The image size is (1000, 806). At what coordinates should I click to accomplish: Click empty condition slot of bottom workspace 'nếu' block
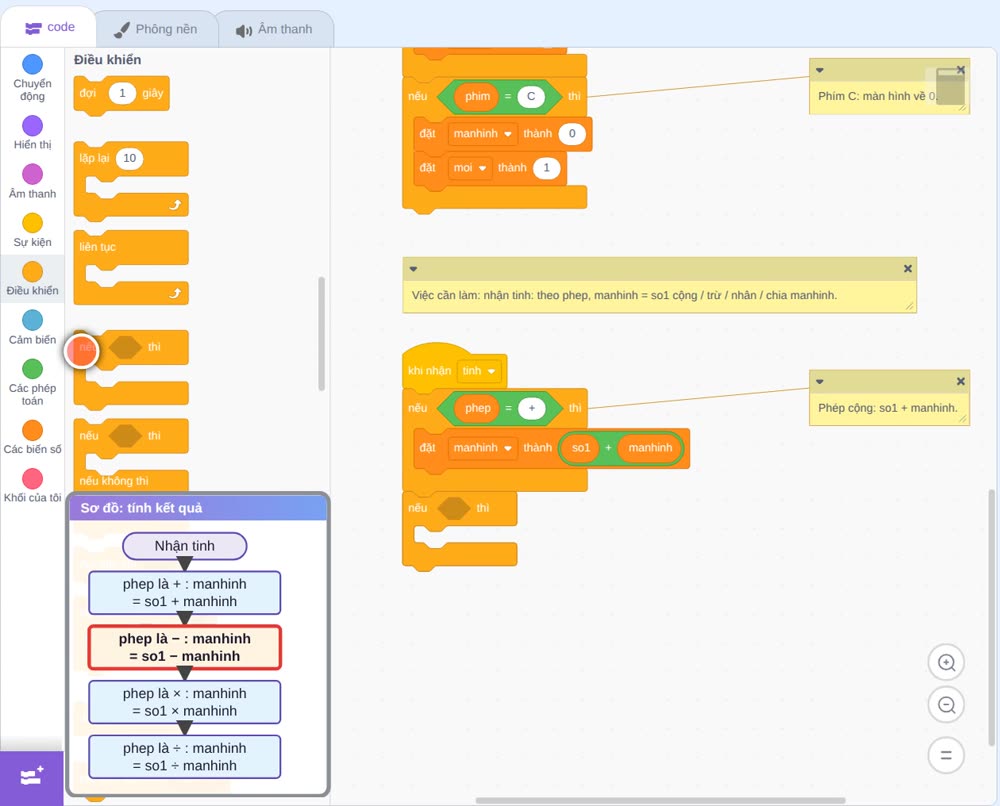(x=453, y=509)
